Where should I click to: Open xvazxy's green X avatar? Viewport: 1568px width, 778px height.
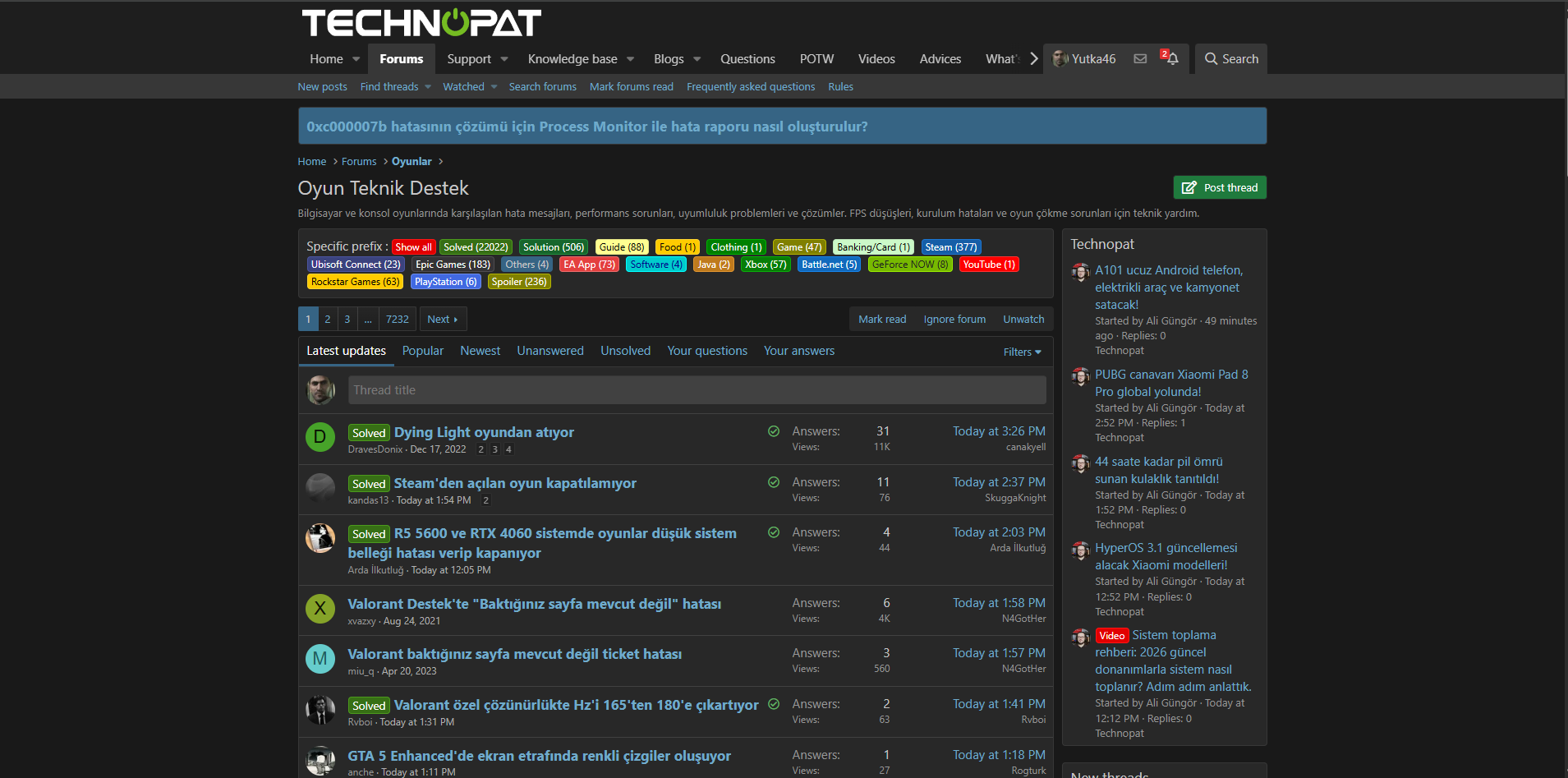pyautogui.click(x=320, y=609)
